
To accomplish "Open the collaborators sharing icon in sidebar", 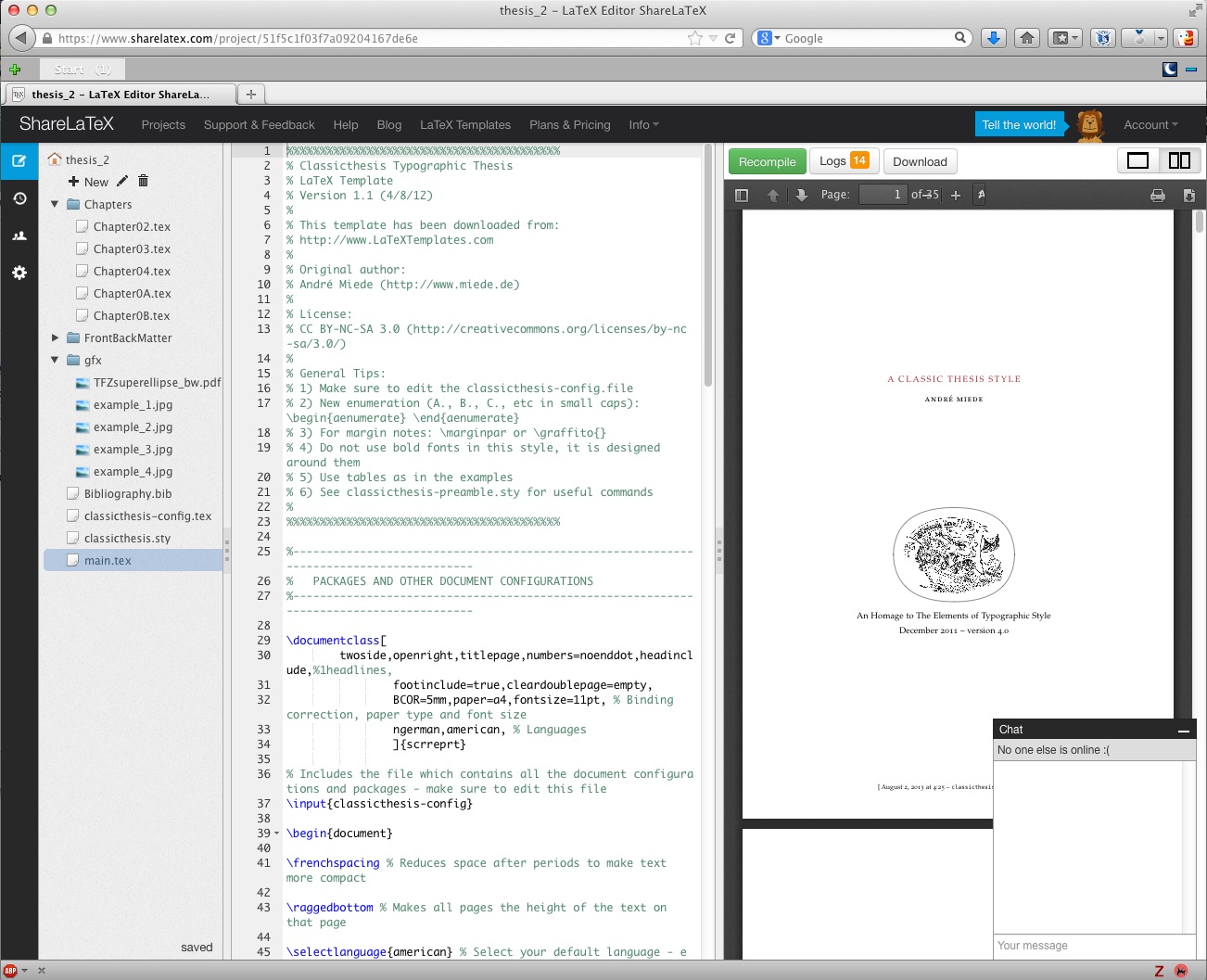I will 19,235.
